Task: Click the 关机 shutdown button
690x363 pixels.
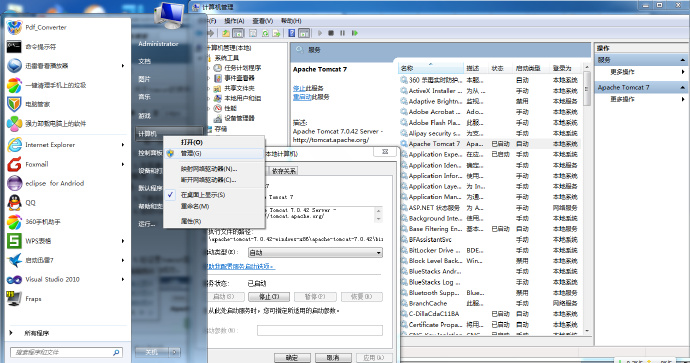Action: pos(152,352)
